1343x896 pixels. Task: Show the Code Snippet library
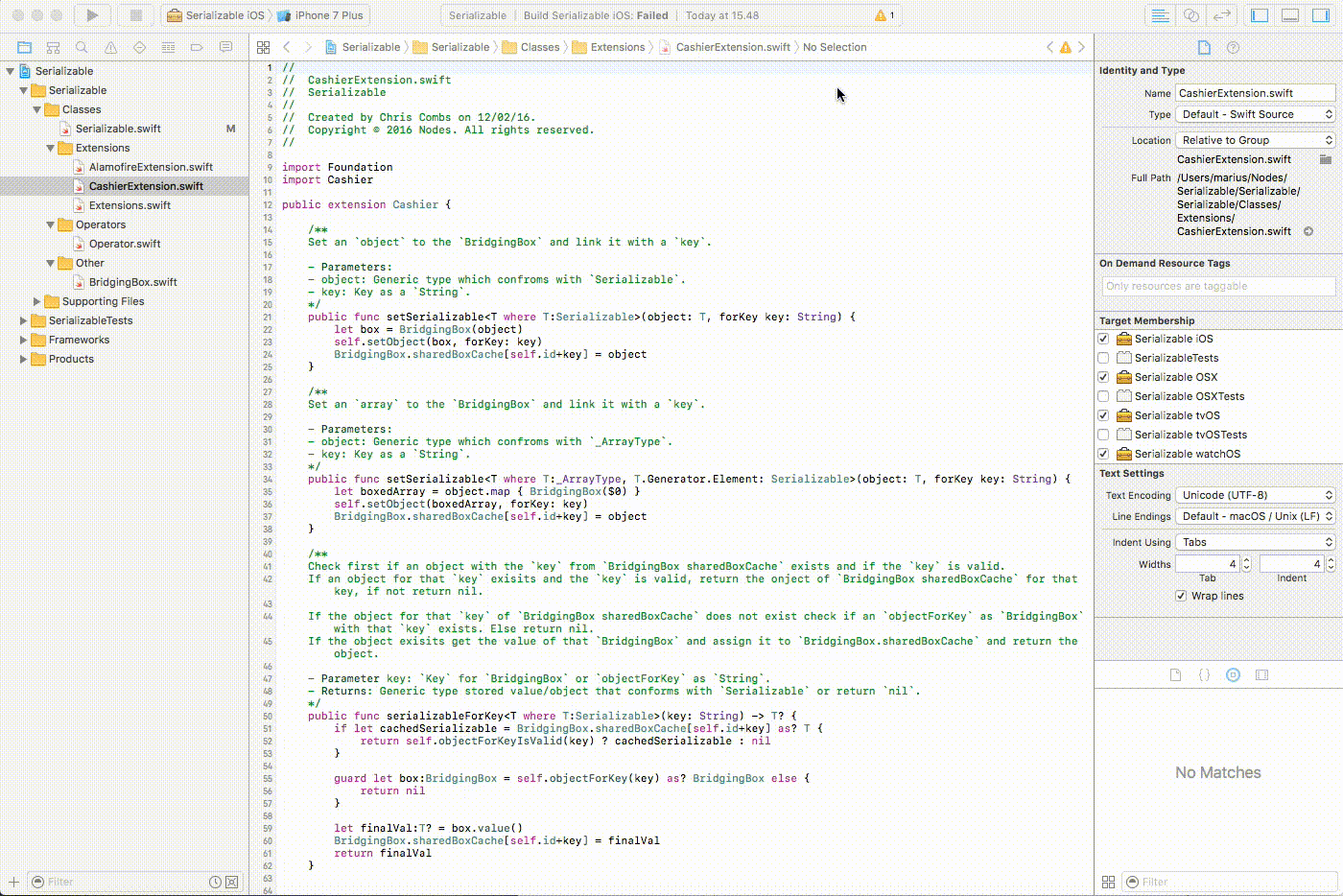(1204, 675)
